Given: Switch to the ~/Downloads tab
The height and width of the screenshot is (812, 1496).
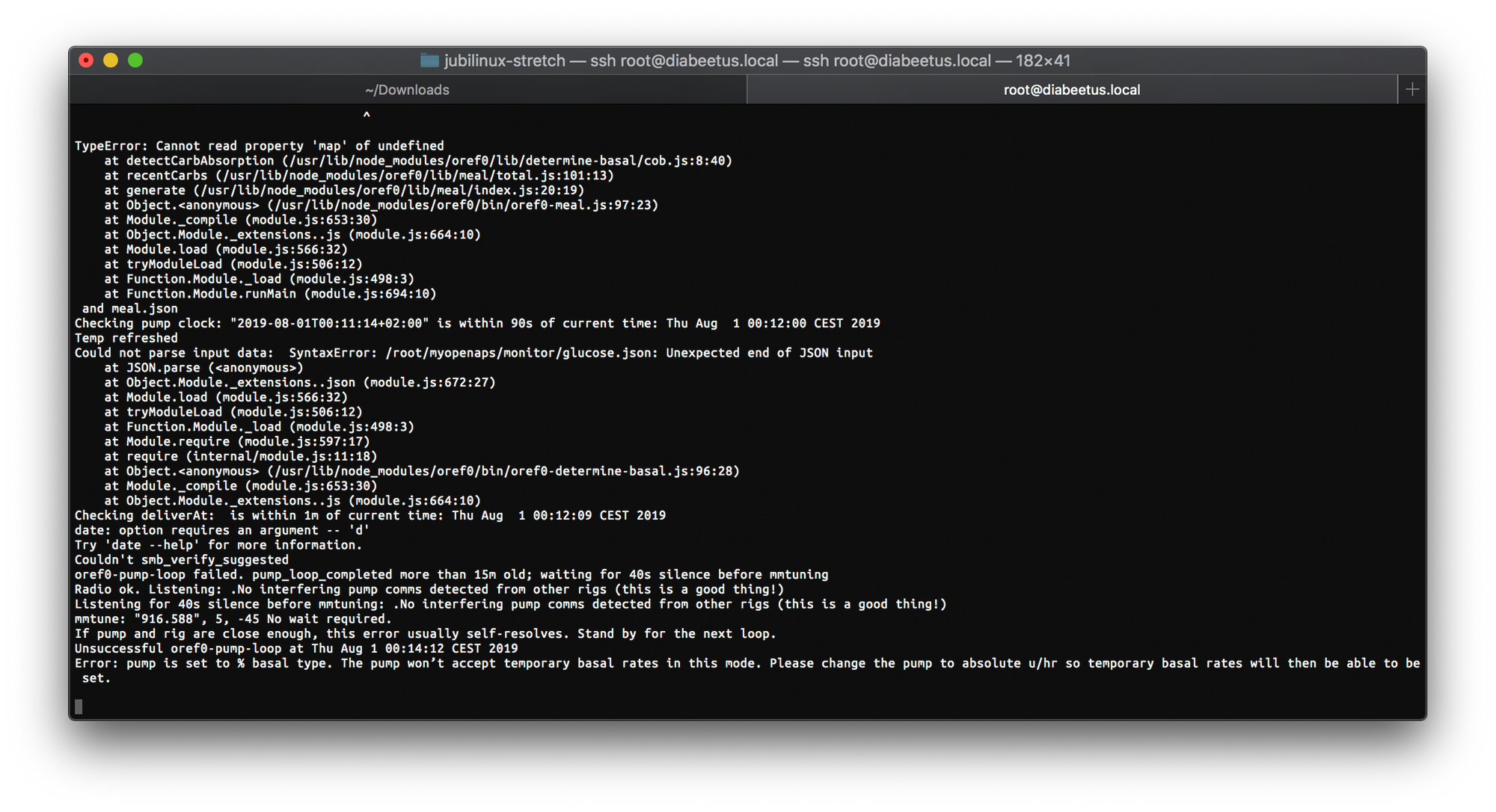Looking at the screenshot, I should pyautogui.click(x=408, y=90).
